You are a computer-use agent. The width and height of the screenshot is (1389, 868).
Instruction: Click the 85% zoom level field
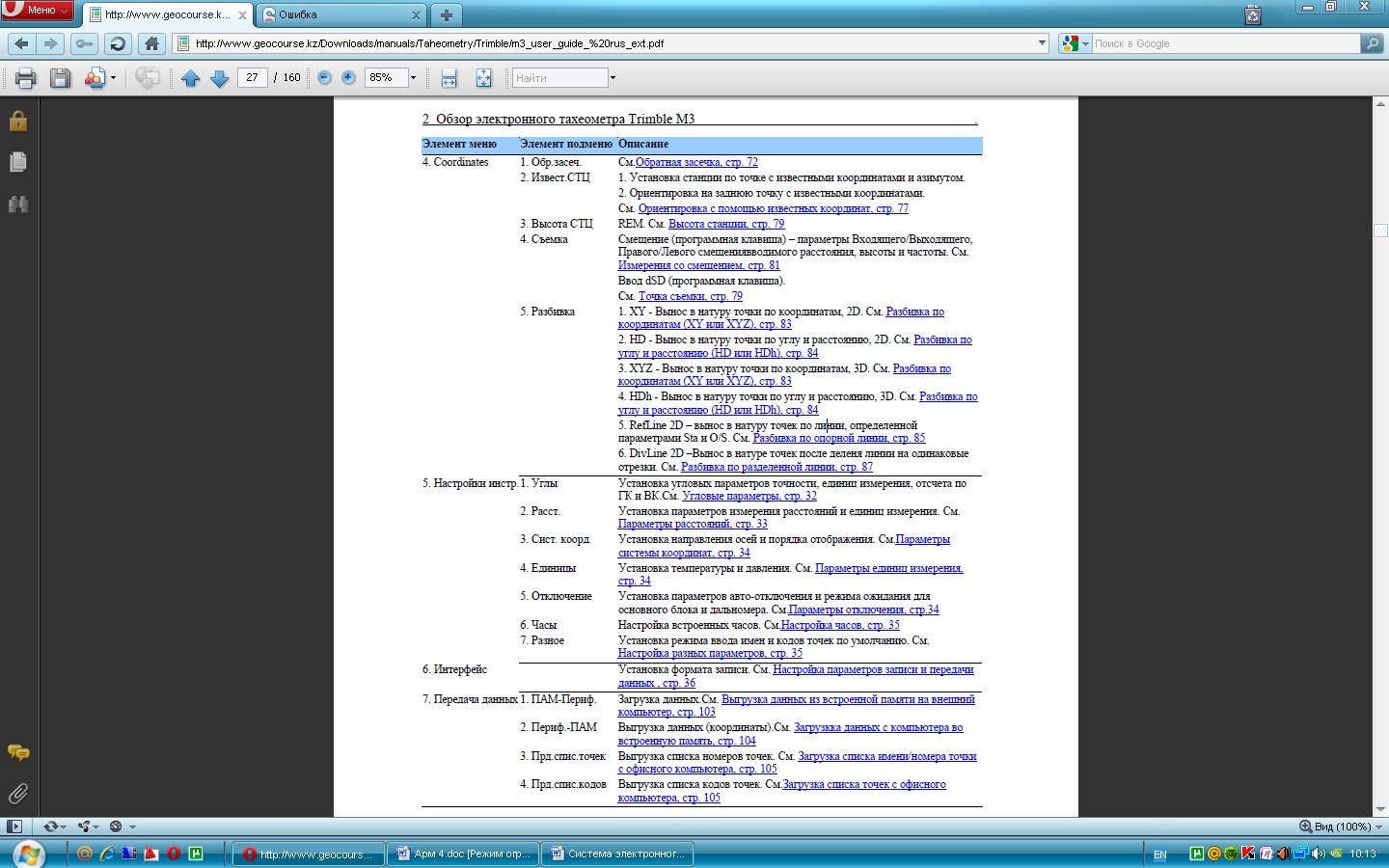[386, 77]
